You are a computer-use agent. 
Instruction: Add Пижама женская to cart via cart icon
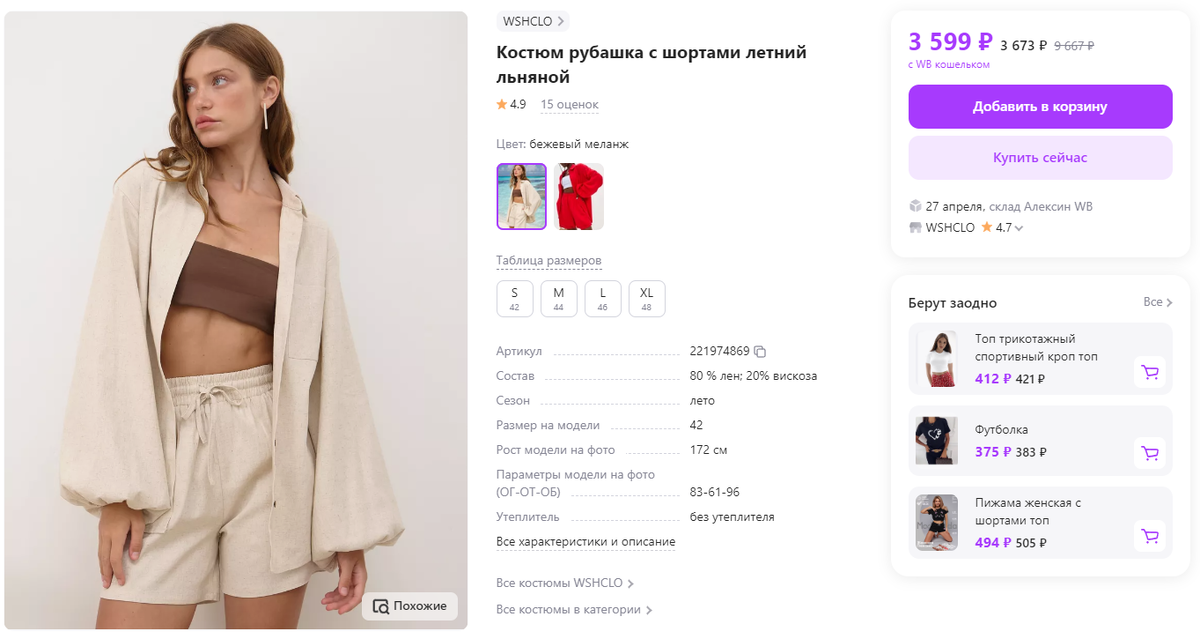click(1150, 537)
